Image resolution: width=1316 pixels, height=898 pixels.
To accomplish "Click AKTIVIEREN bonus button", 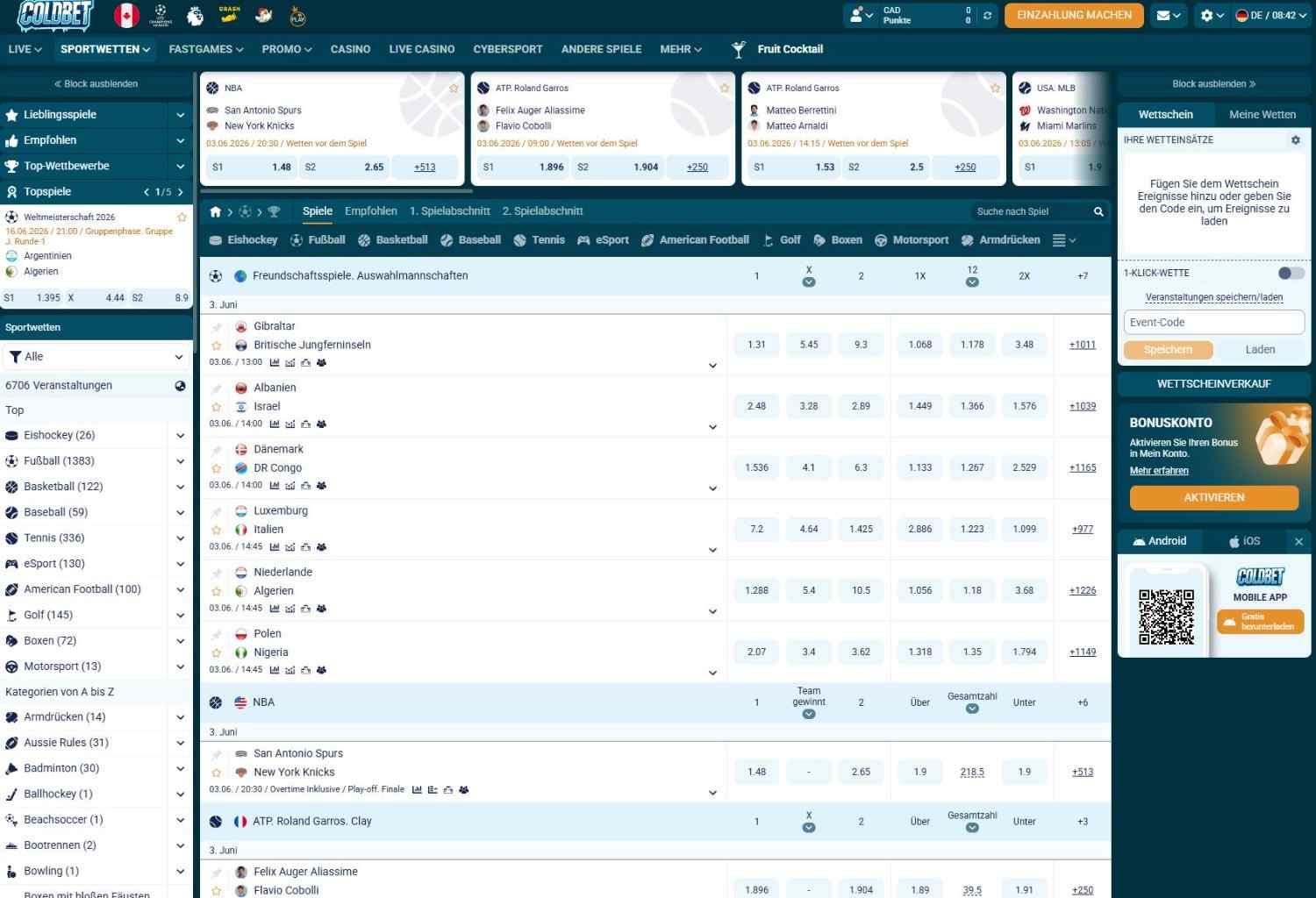I will tap(1214, 497).
